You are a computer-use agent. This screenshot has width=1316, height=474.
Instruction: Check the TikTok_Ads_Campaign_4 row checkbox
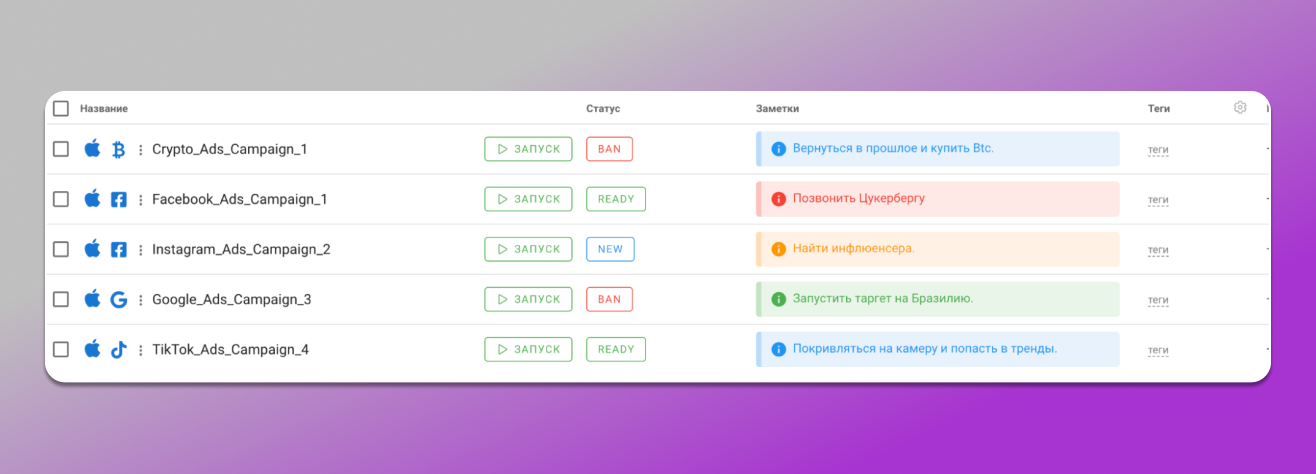(x=61, y=349)
